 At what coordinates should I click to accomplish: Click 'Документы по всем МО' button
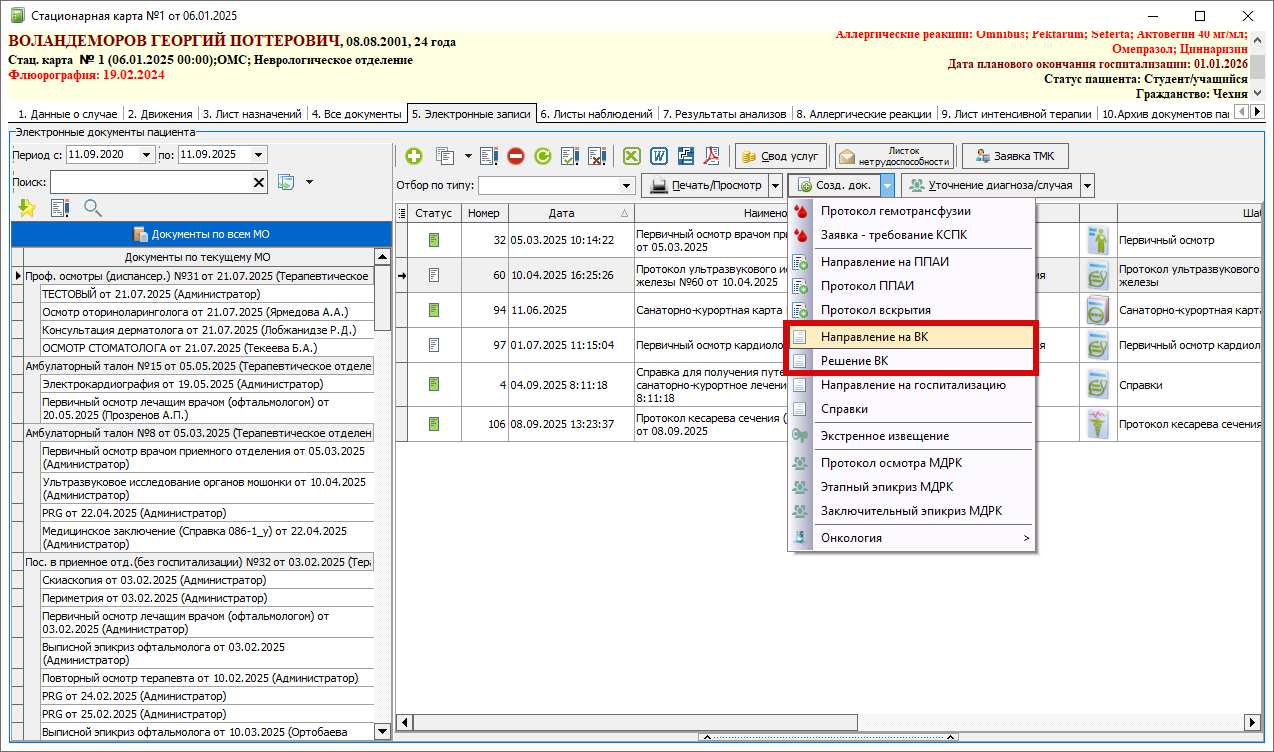pos(200,234)
